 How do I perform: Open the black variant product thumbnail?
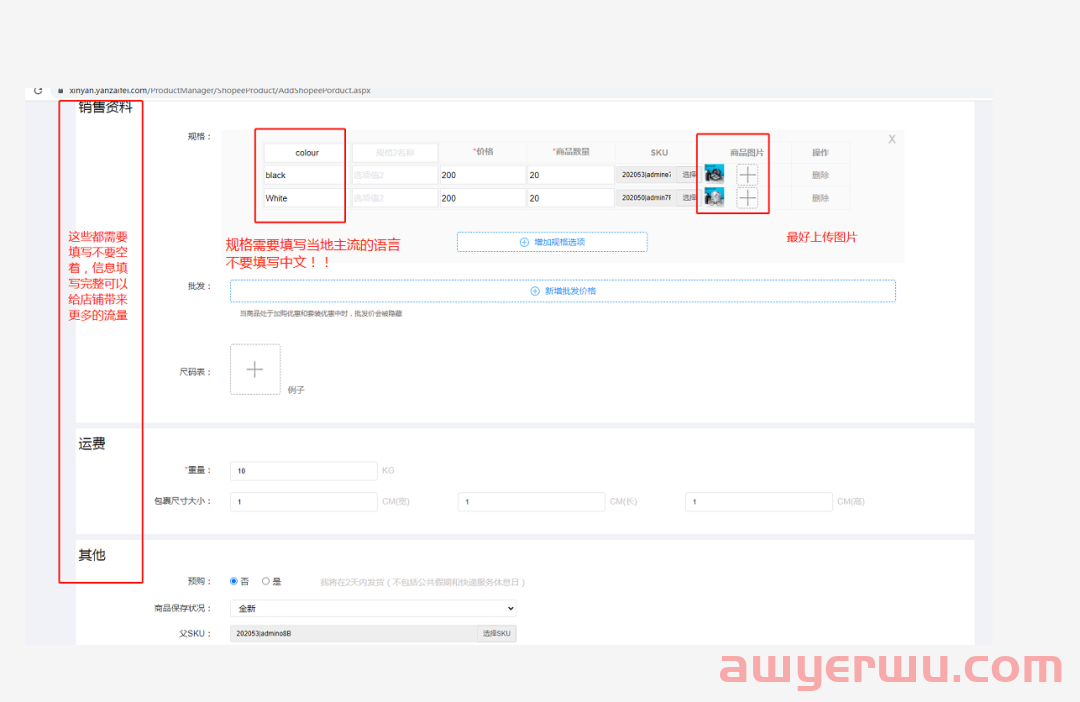tap(714, 175)
